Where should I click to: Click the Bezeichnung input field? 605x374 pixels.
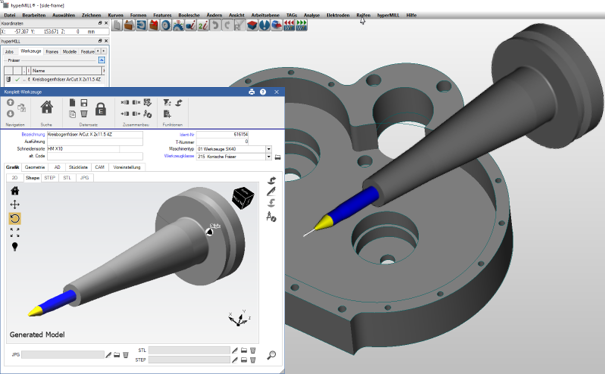[x=95, y=134]
